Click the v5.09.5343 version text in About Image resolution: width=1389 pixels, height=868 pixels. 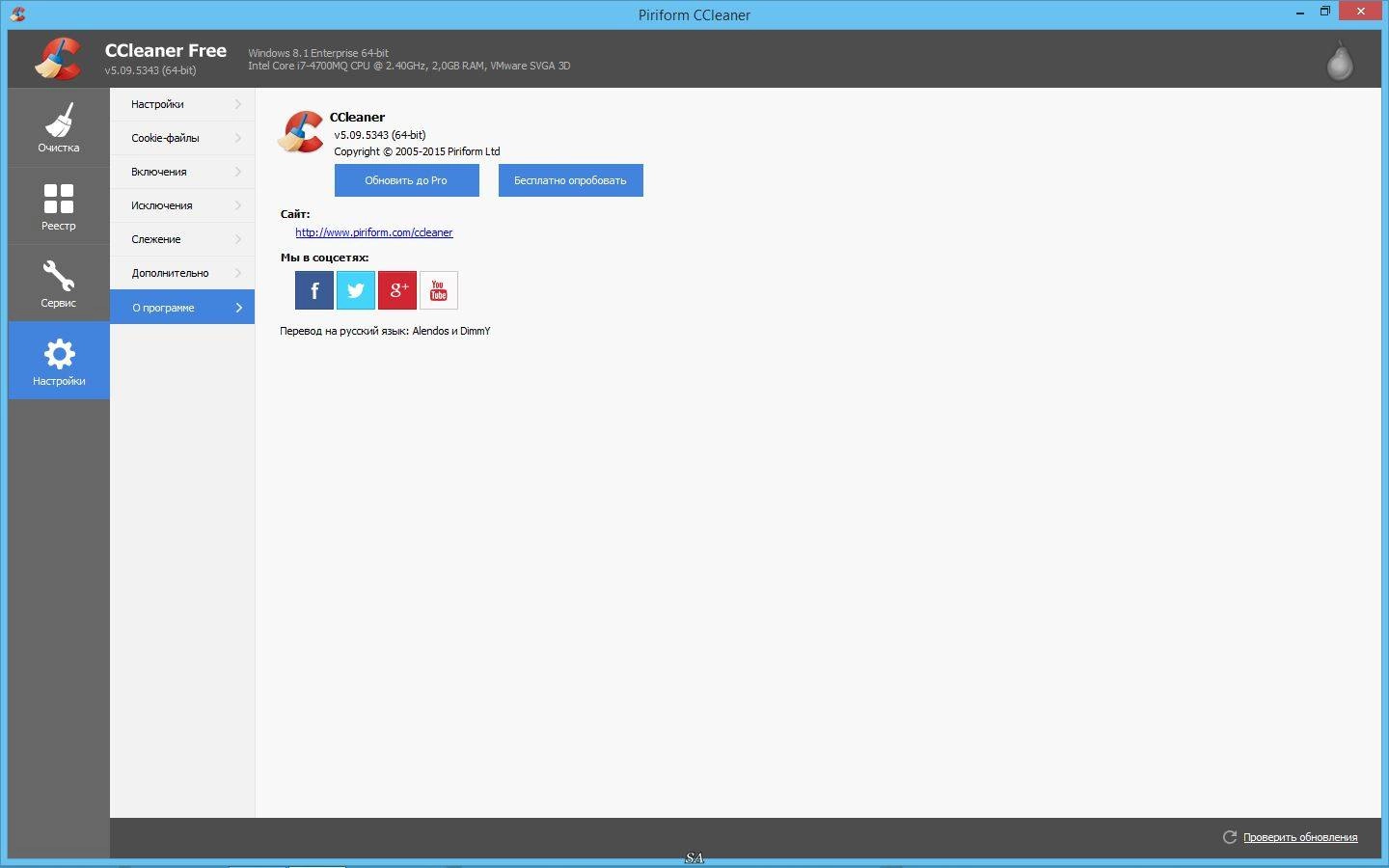coord(380,135)
